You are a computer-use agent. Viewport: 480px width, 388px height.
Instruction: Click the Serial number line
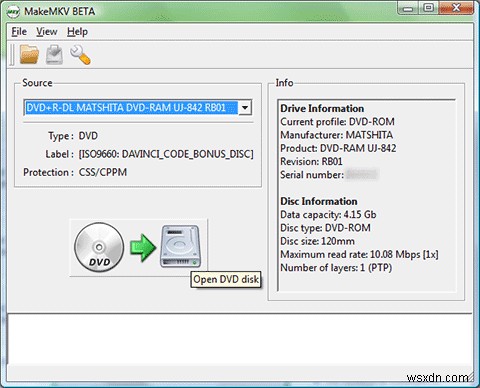(x=329, y=175)
